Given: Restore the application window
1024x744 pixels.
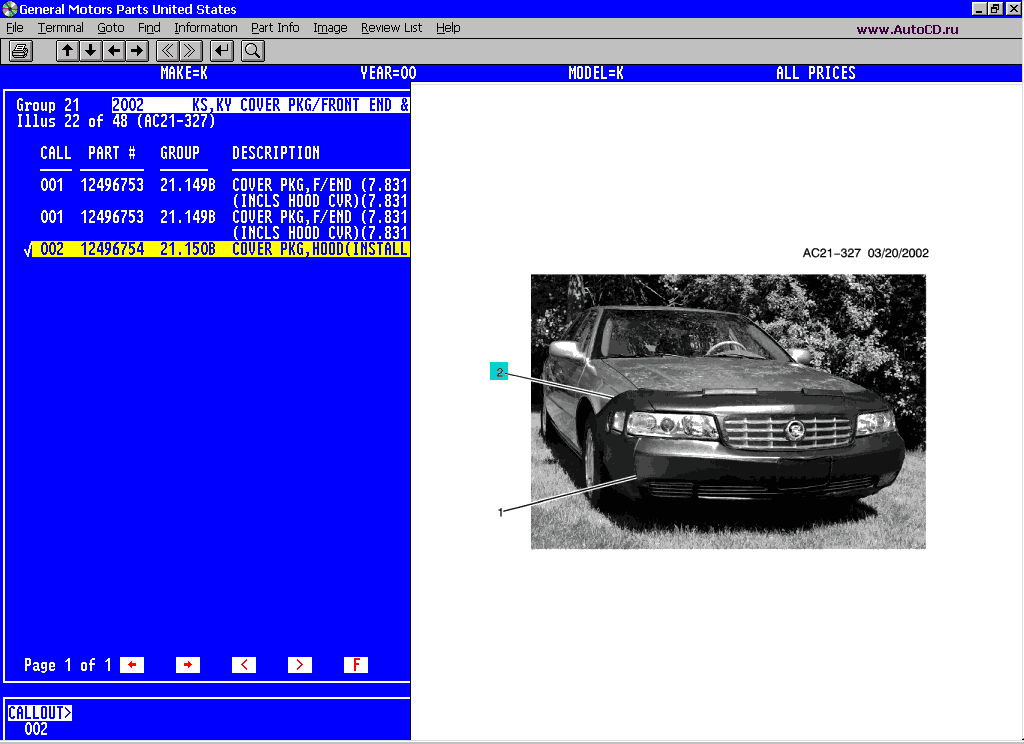Looking at the screenshot, I should point(995,8).
